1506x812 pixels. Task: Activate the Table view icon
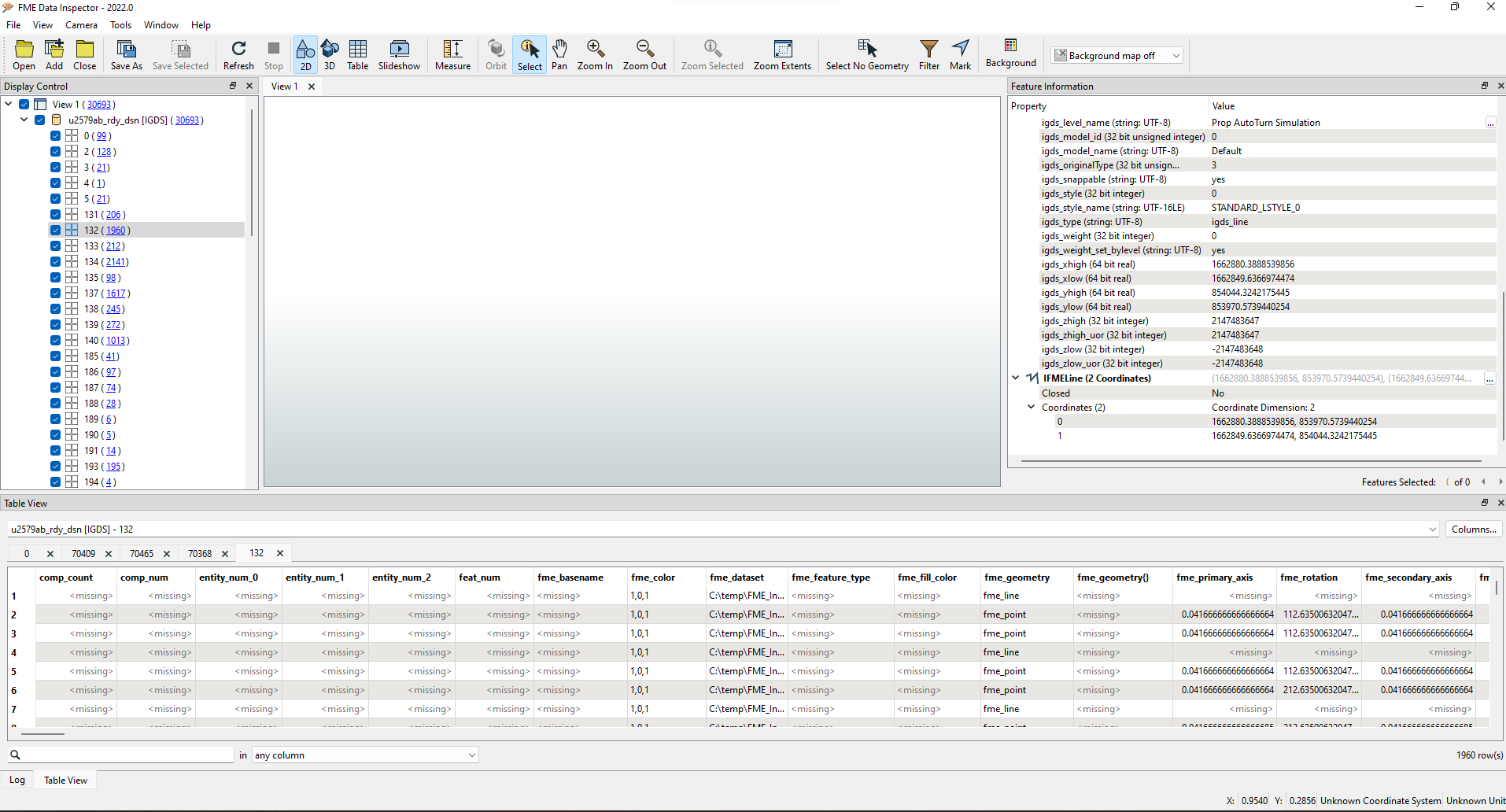[x=358, y=55]
